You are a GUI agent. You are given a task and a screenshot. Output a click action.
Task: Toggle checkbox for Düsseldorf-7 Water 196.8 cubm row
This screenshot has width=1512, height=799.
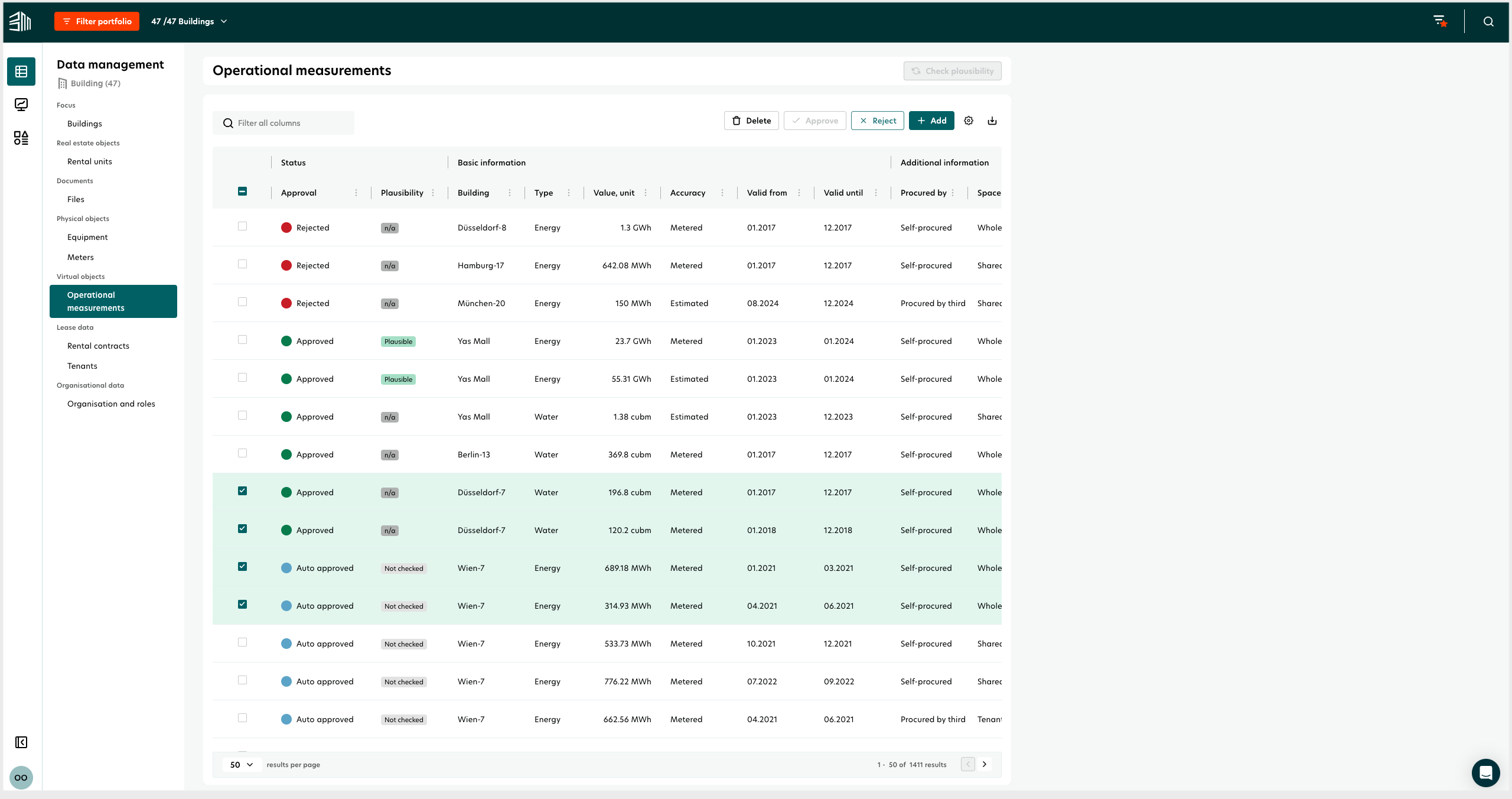coord(242,491)
